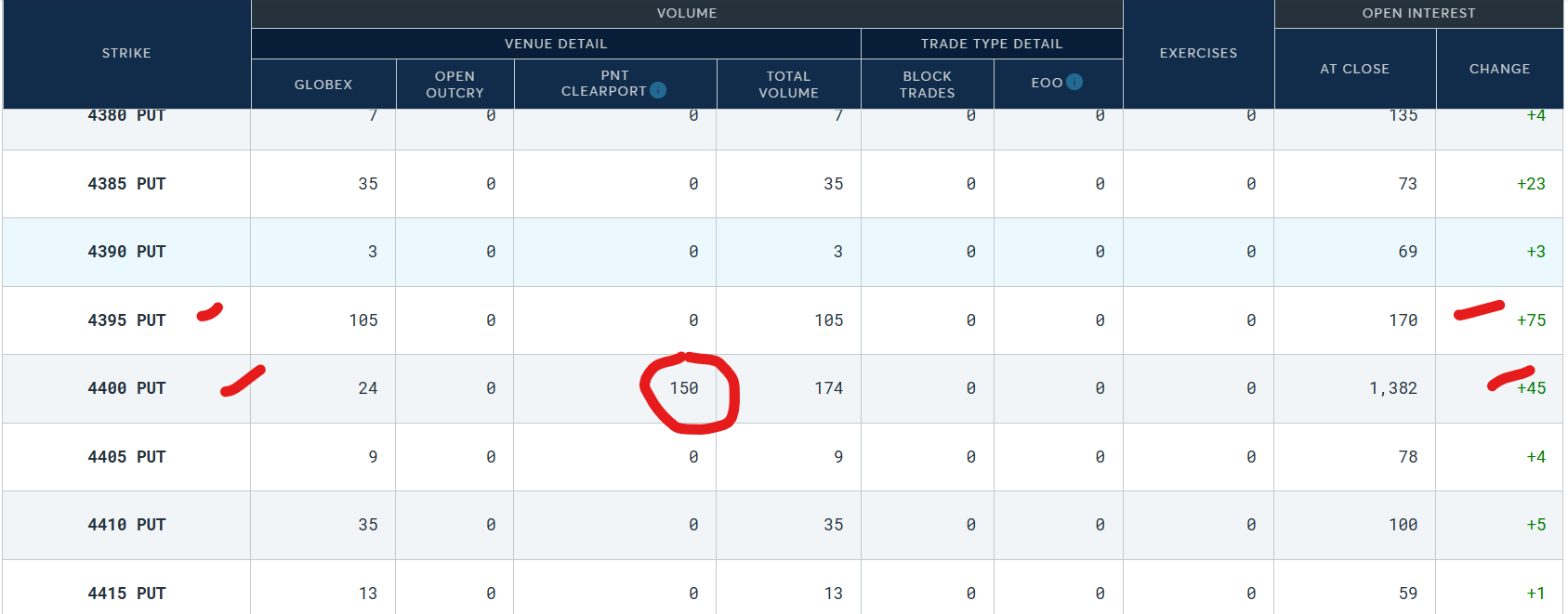Click the 1,382 open interest value

coord(1393,388)
